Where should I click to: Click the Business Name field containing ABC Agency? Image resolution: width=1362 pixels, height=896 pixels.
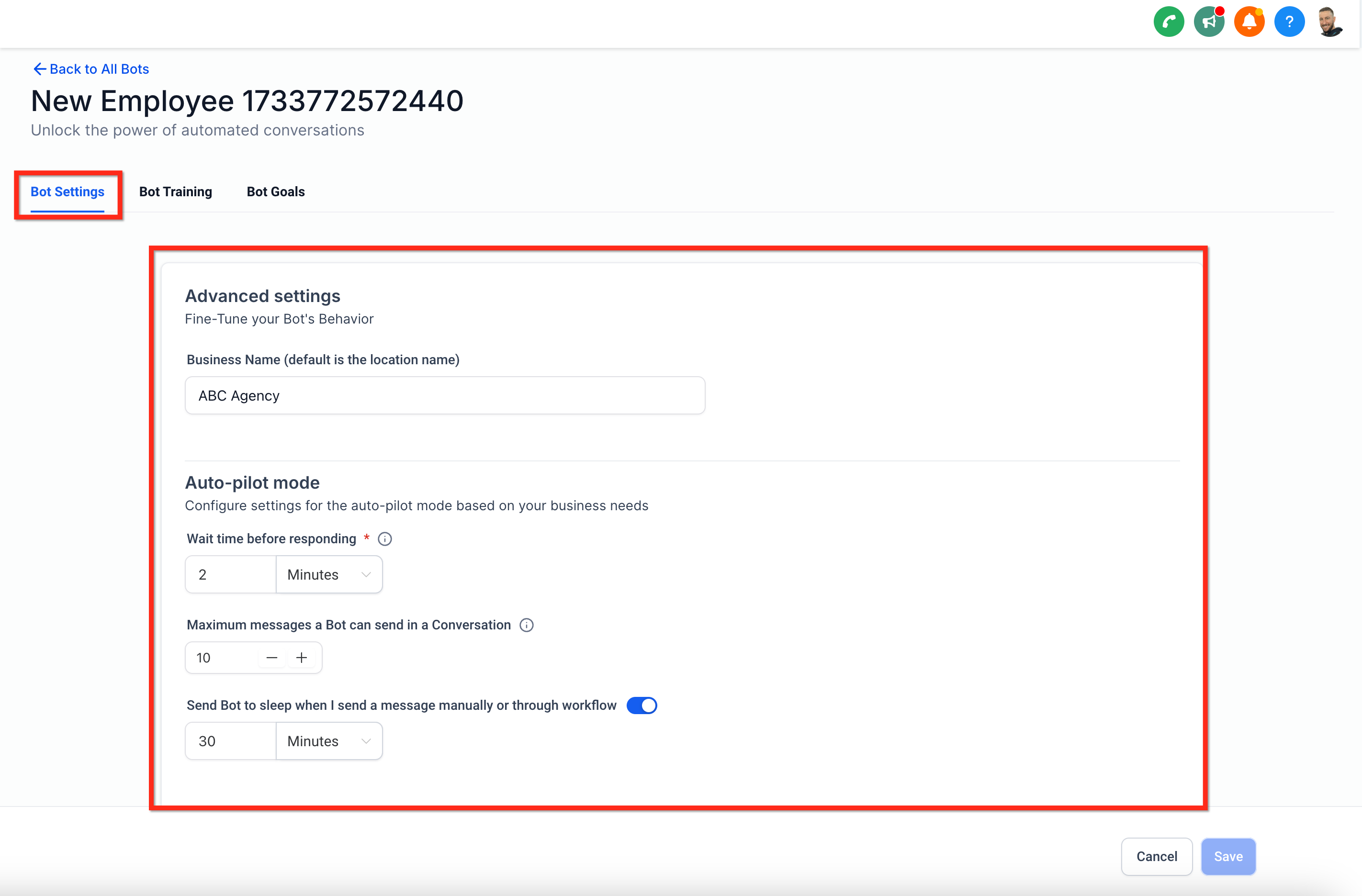[445, 395]
